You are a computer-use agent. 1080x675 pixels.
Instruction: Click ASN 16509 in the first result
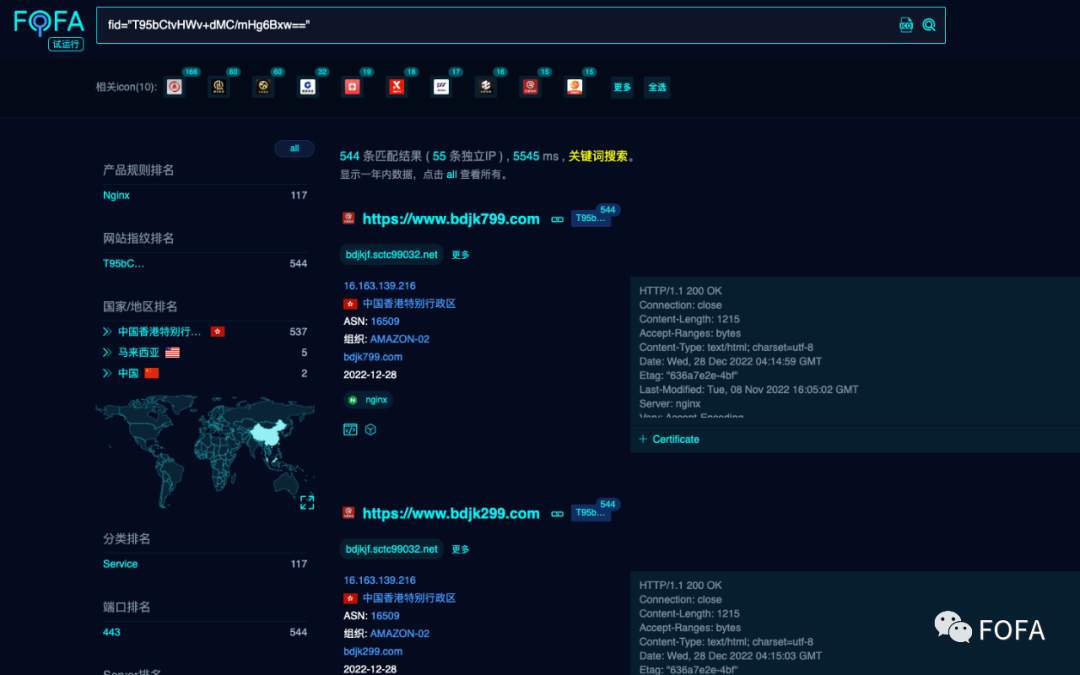coord(385,321)
